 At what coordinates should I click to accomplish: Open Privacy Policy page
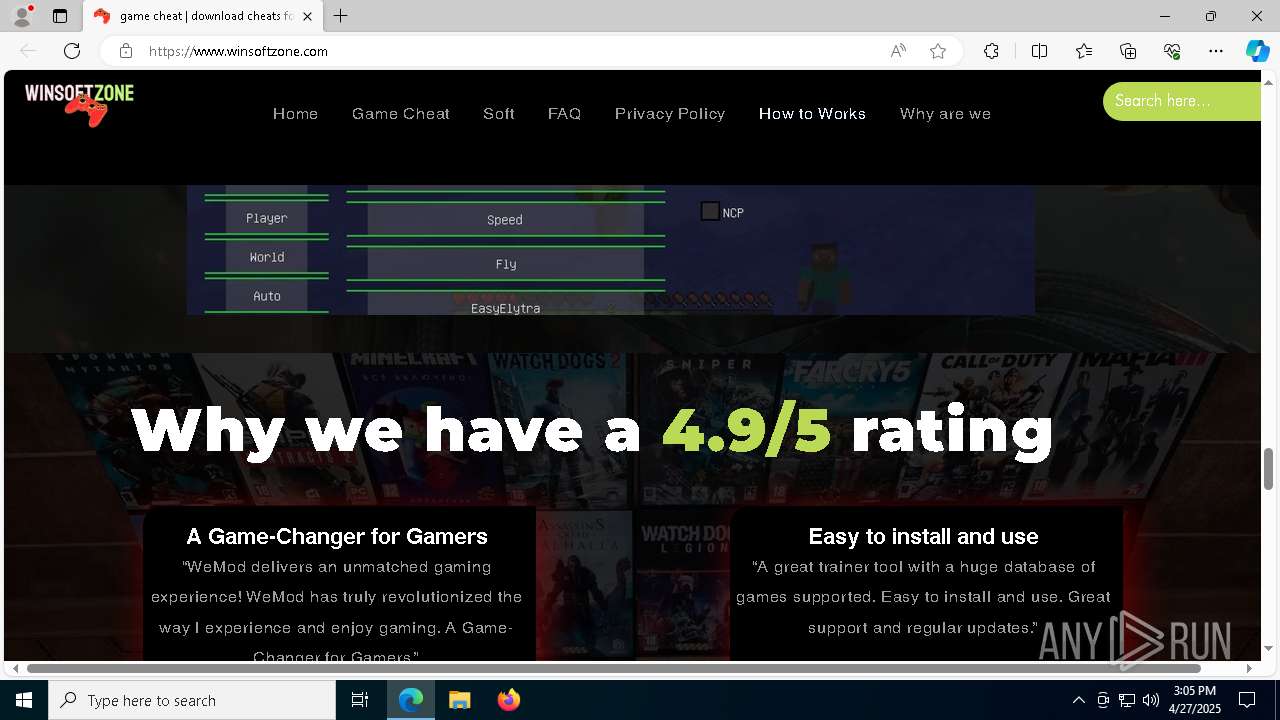click(670, 114)
